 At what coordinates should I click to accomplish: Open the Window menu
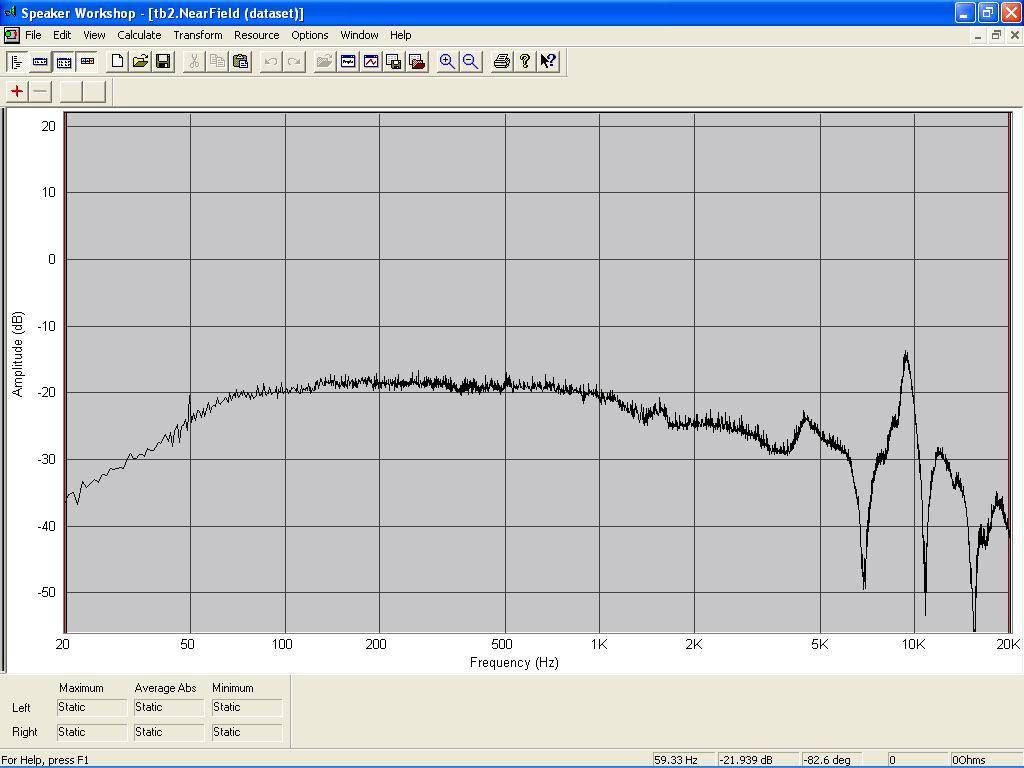(359, 35)
